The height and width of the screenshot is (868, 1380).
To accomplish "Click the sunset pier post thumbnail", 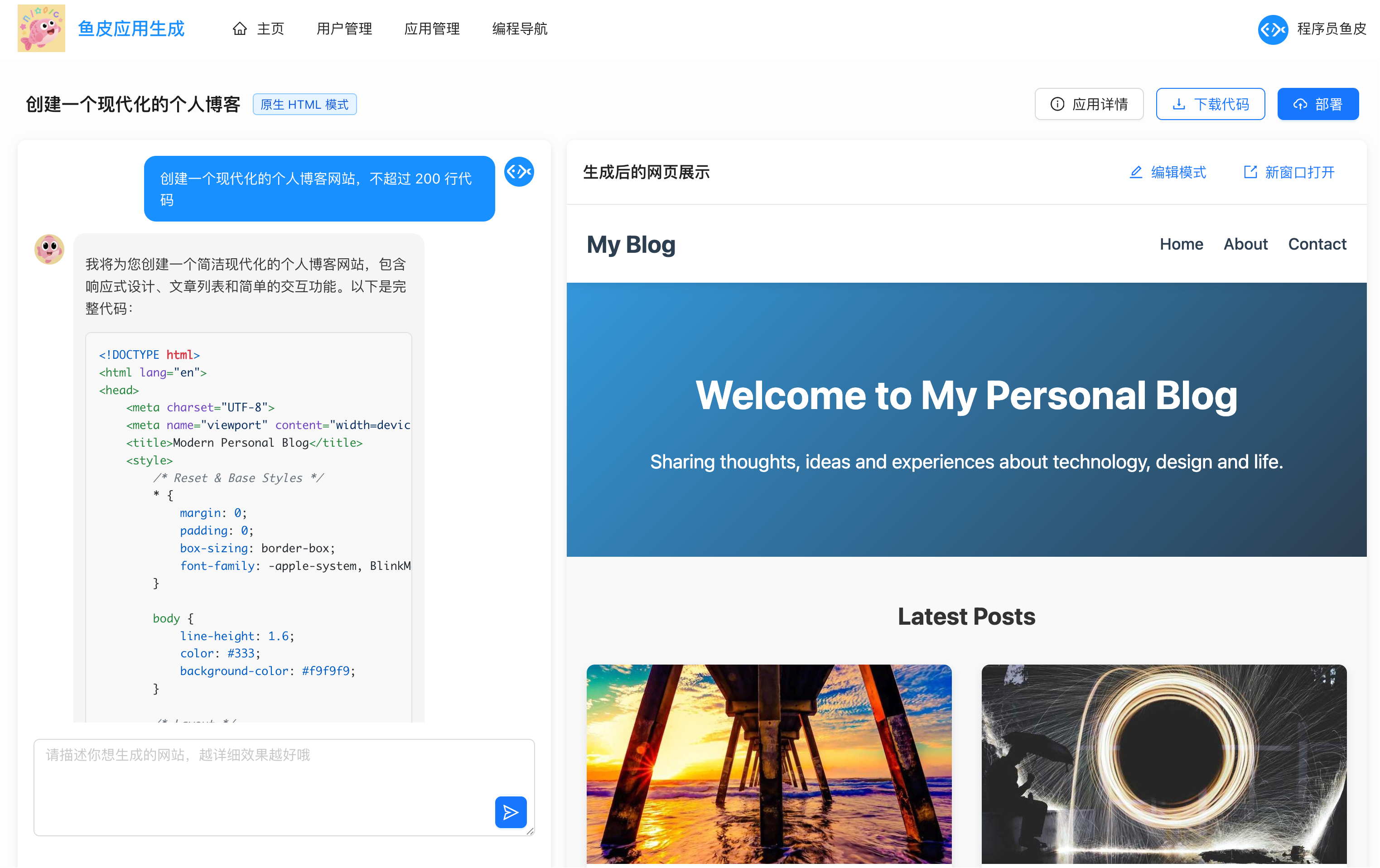I will 768,764.
